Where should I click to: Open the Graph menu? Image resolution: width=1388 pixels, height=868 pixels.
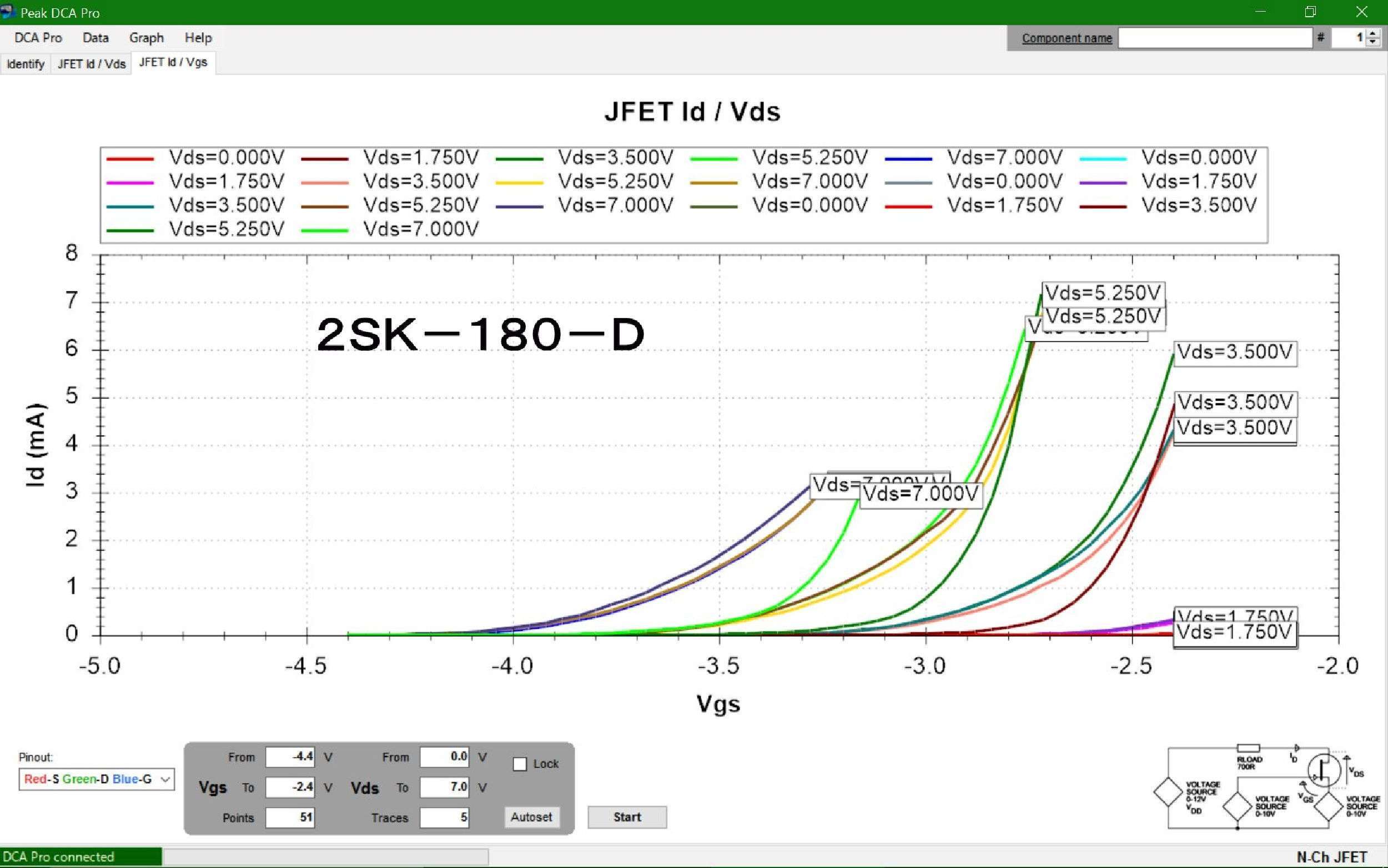pos(147,38)
